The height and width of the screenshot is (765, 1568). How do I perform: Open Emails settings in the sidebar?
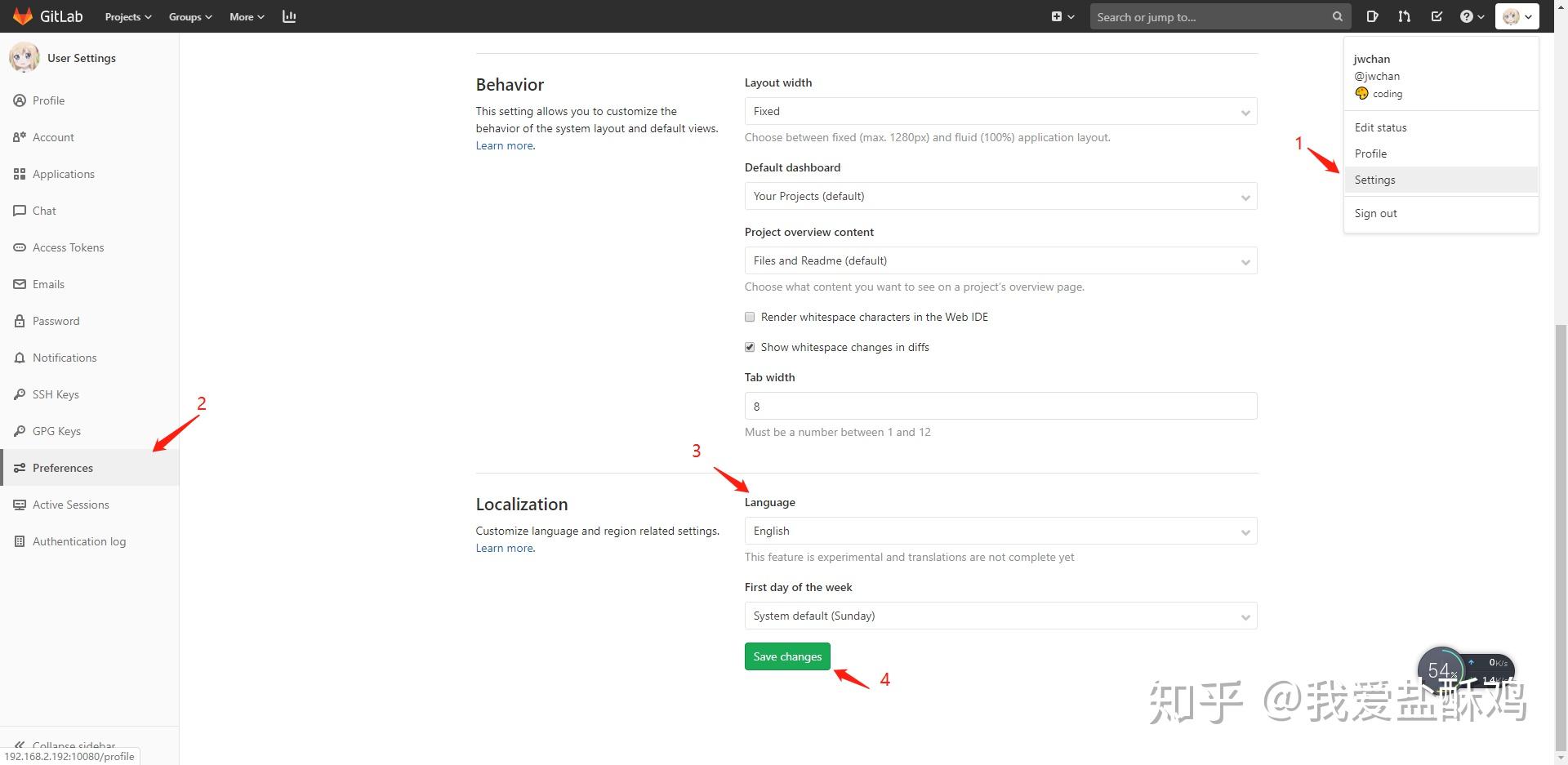point(48,283)
